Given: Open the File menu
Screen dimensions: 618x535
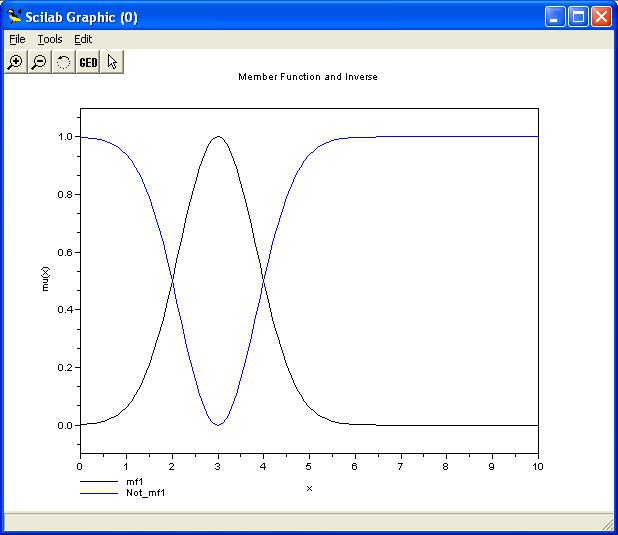Looking at the screenshot, I should (x=17, y=39).
